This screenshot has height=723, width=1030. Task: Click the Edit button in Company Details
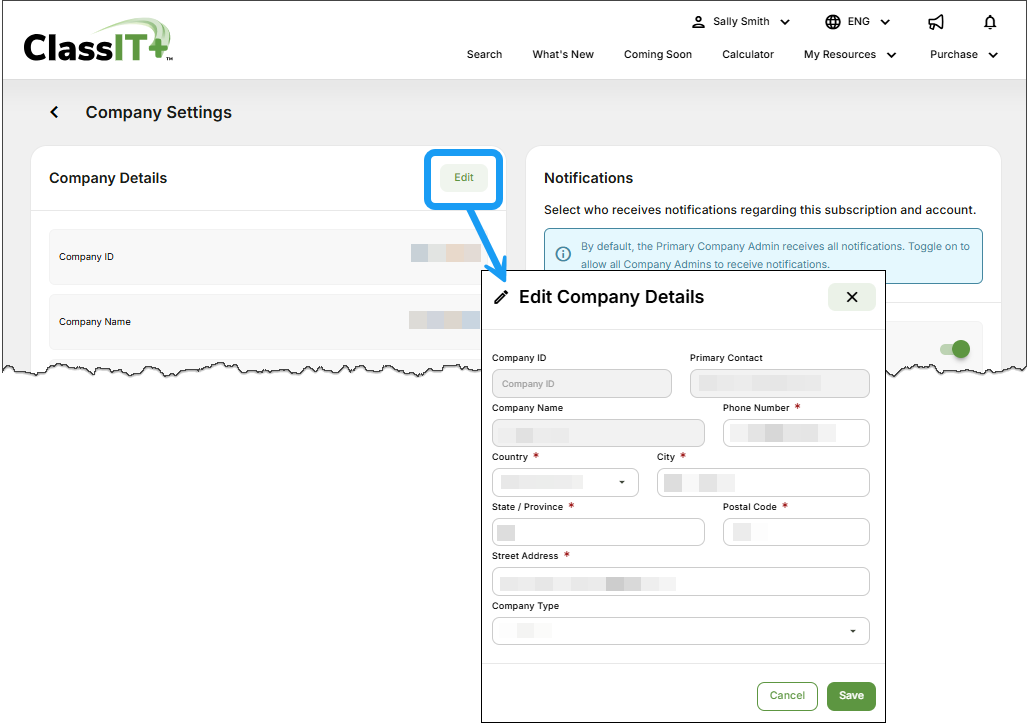(463, 177)
